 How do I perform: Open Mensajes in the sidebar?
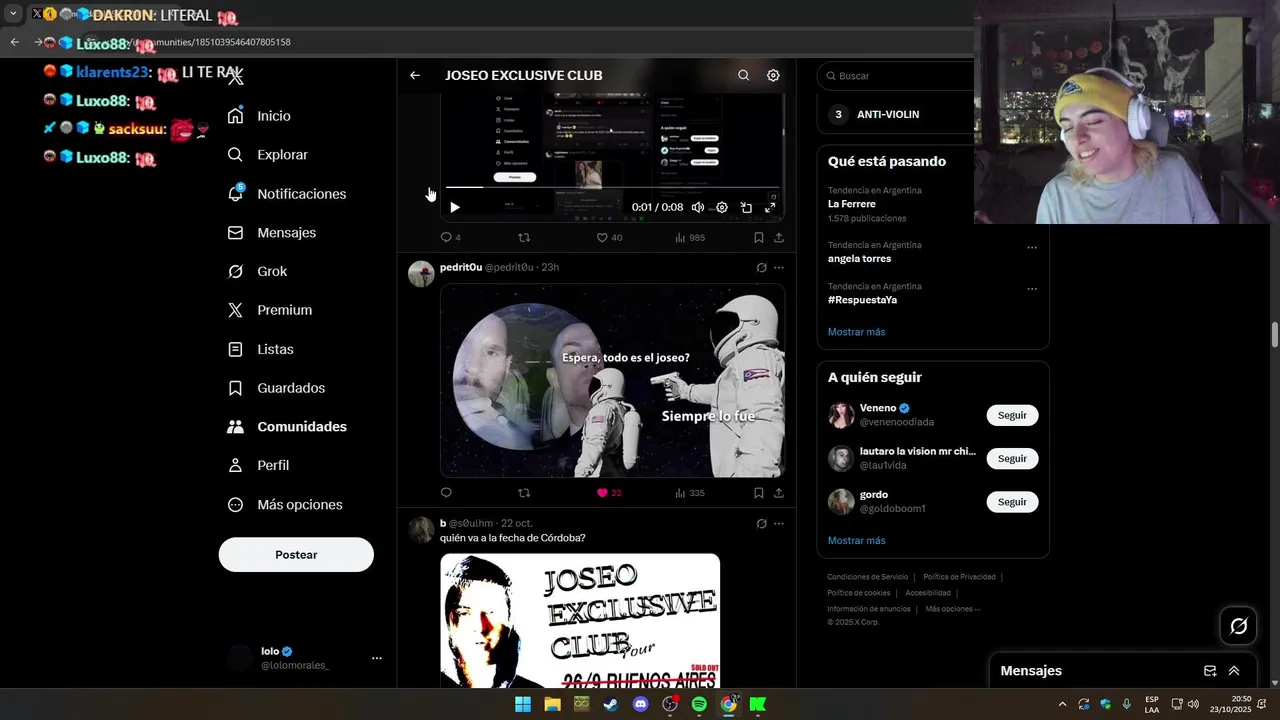click(272, 232)
